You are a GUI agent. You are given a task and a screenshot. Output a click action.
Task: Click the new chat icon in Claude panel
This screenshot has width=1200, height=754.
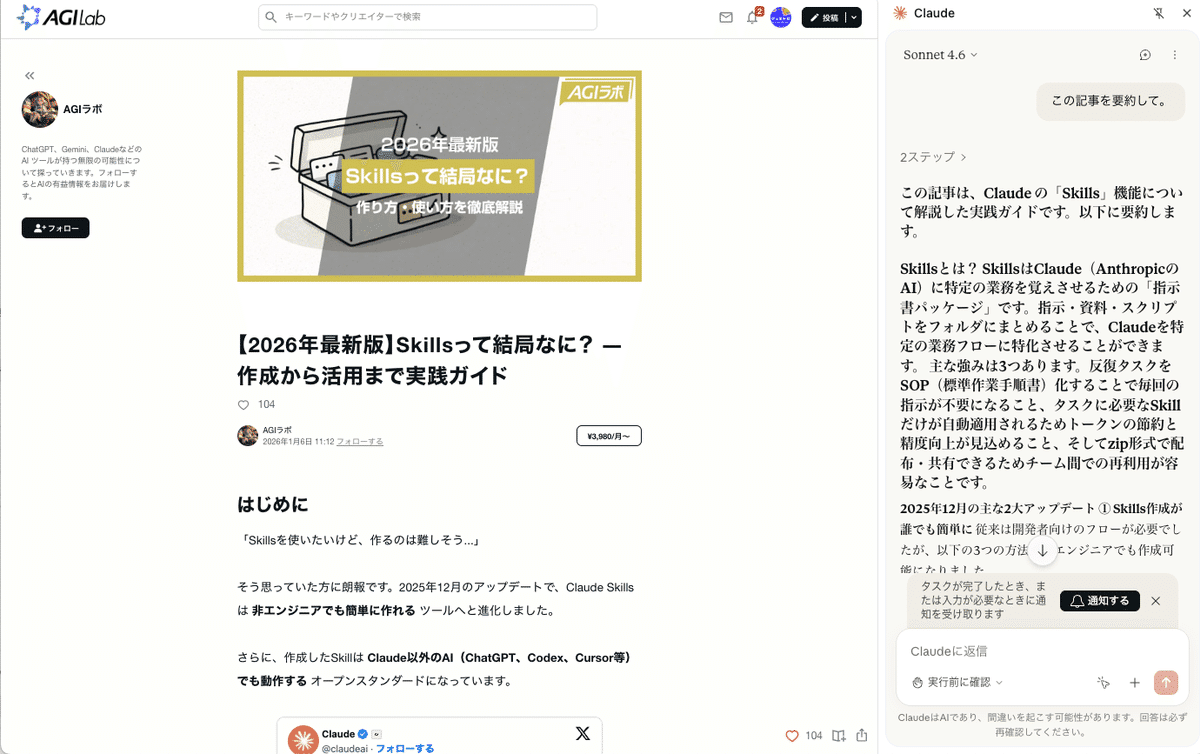[1145, 55]
